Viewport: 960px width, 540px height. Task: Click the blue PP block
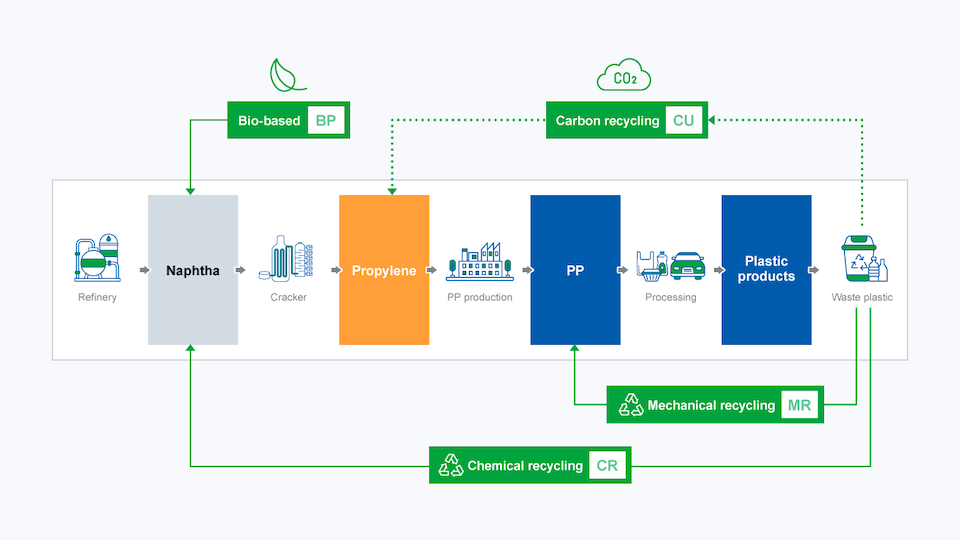(575, 270)
